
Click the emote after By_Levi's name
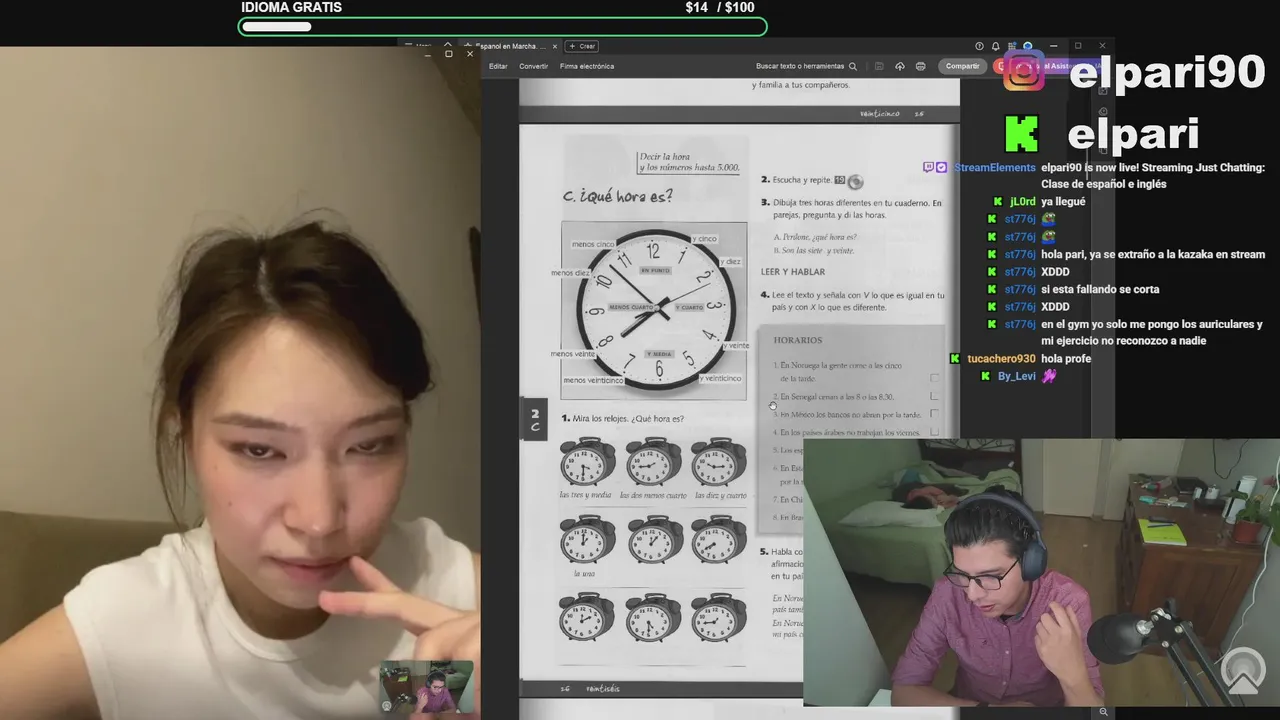click(x=1049, y=376)
